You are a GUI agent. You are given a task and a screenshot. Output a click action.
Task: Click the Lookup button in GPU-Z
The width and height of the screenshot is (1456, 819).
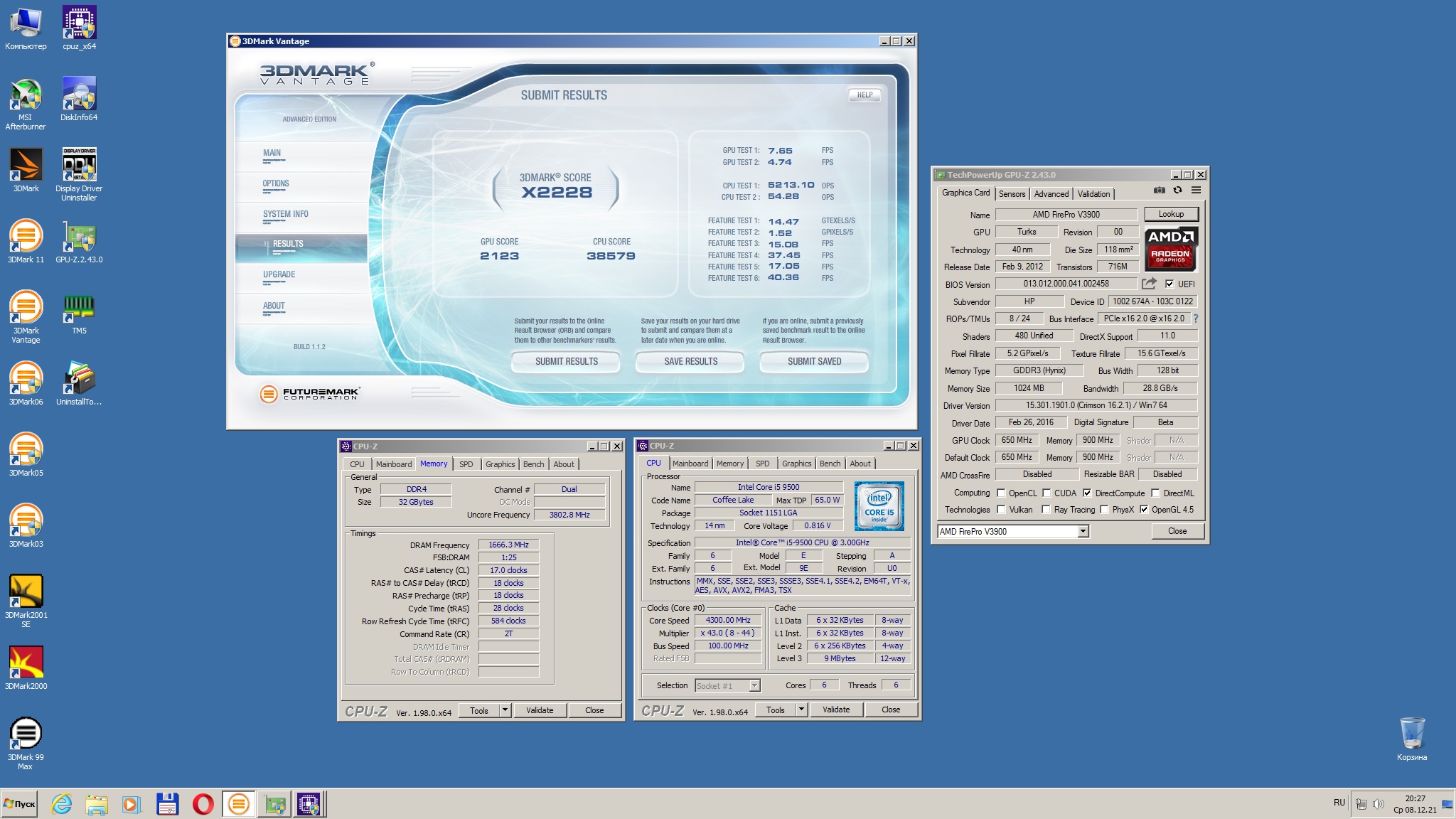(x=1171, y=214)
